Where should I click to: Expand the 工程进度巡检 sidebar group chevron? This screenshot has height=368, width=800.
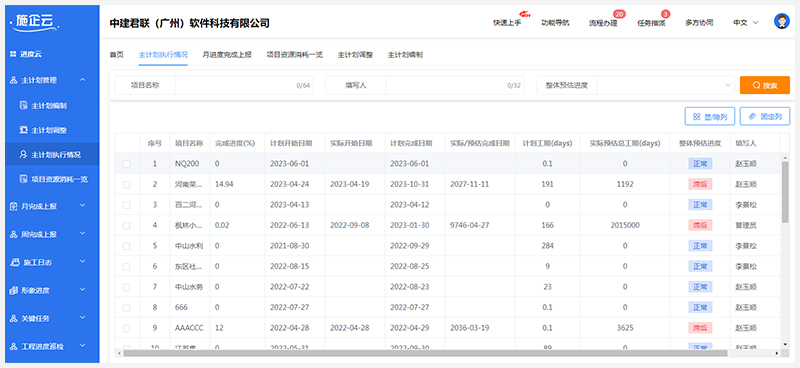point(83,346)
